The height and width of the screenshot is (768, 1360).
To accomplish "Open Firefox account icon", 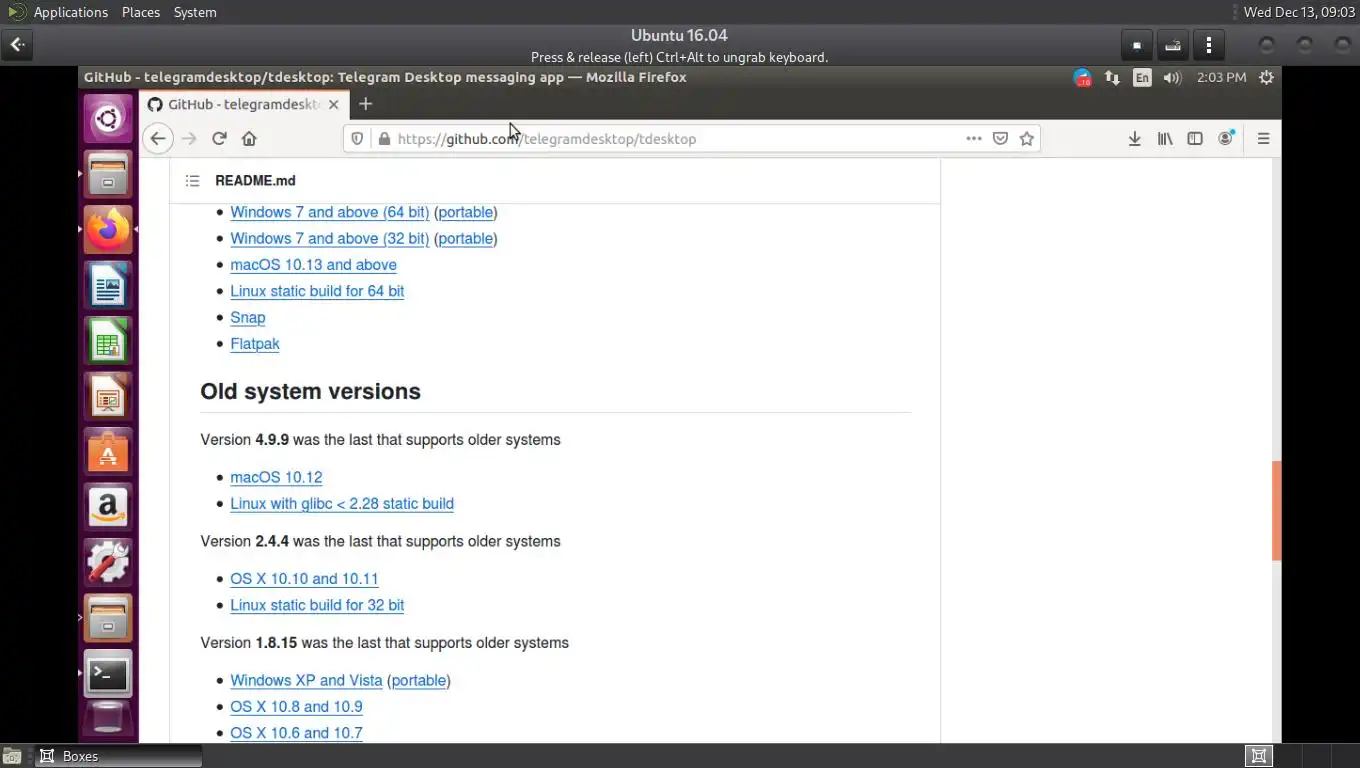I will coord(1226,139).
